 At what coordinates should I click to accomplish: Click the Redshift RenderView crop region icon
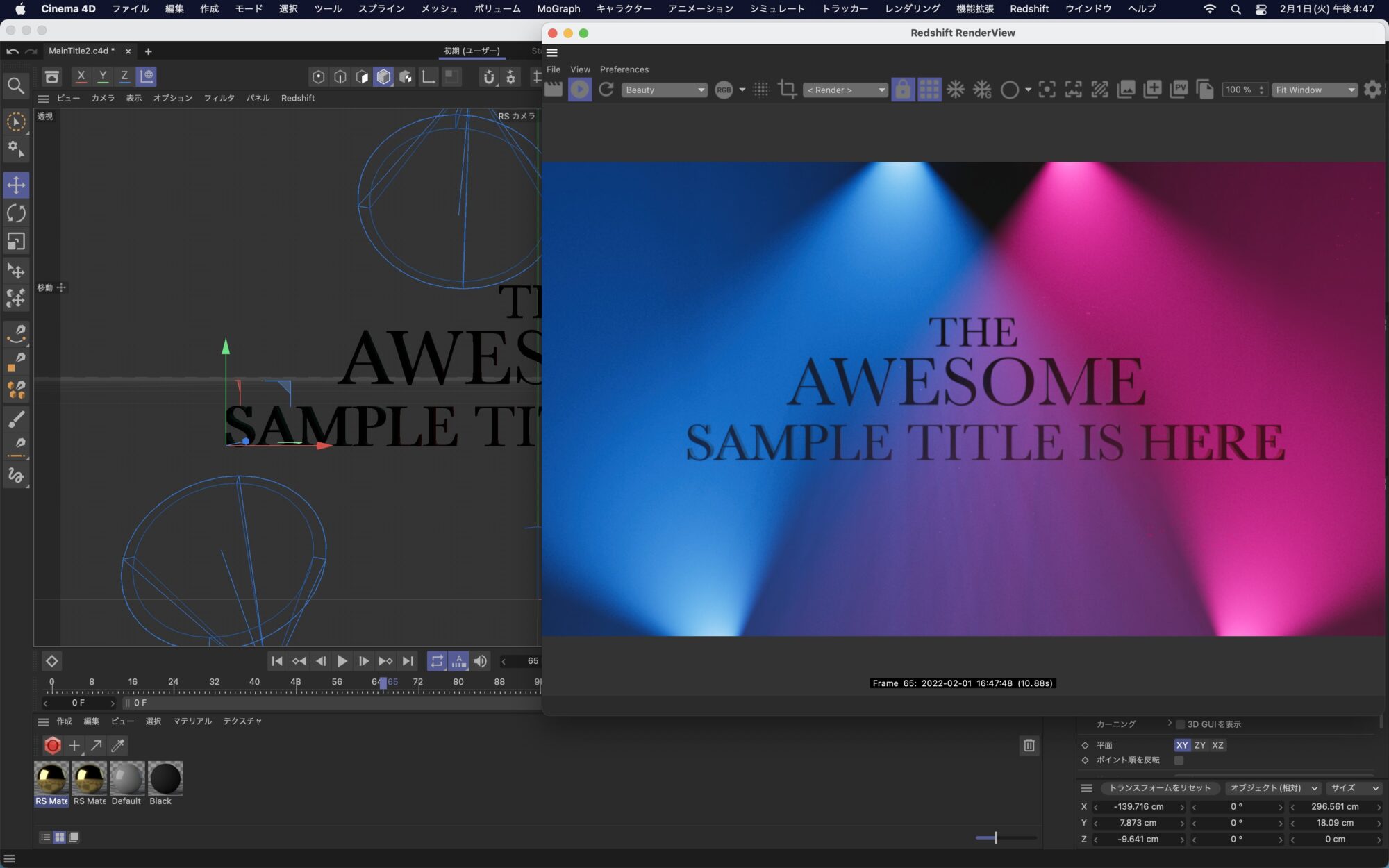[787, 90]
